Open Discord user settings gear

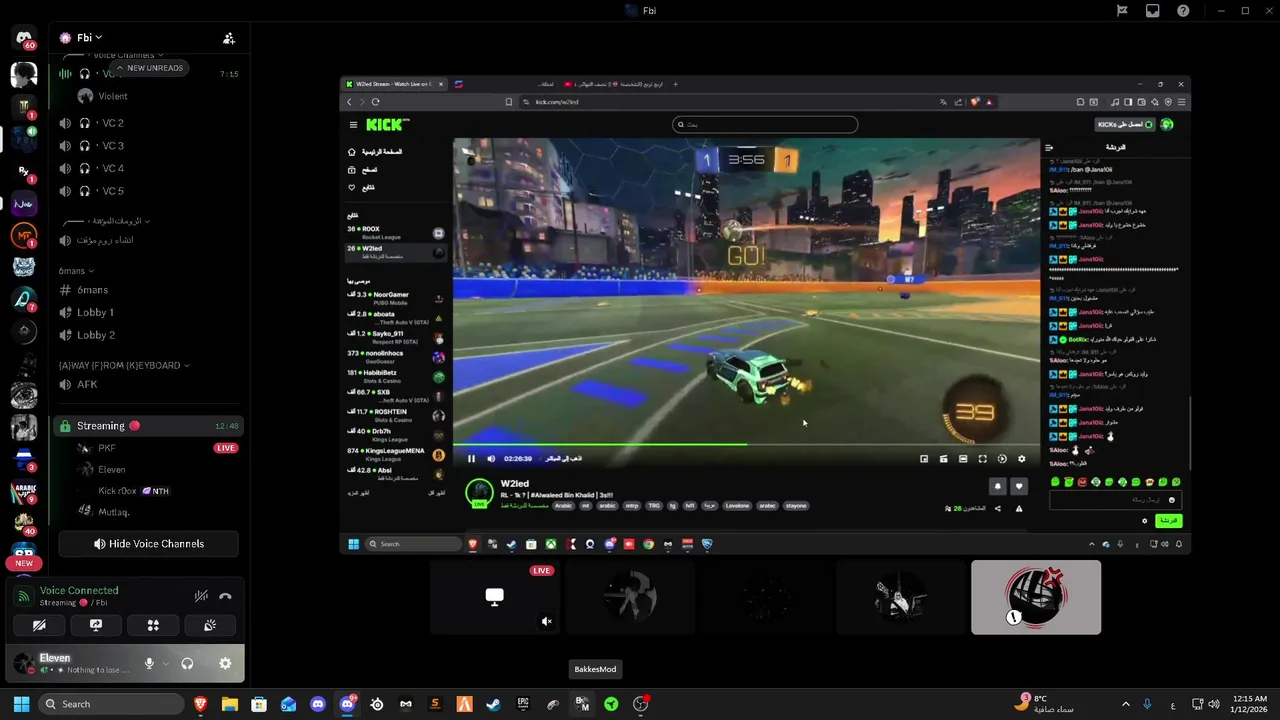click(x=225, y=663)
